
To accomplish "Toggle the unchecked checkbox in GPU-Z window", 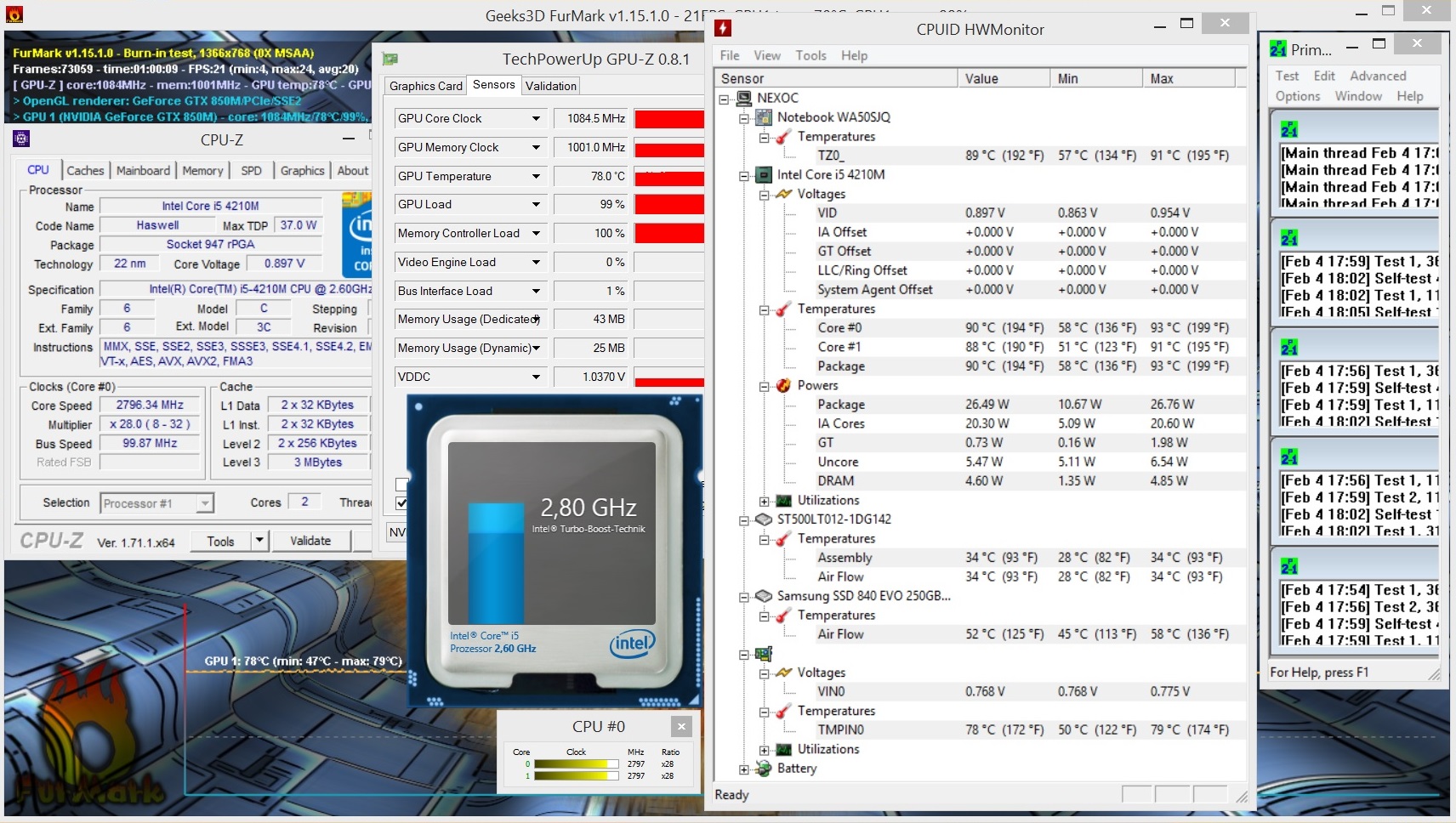I will pos(401,485).
